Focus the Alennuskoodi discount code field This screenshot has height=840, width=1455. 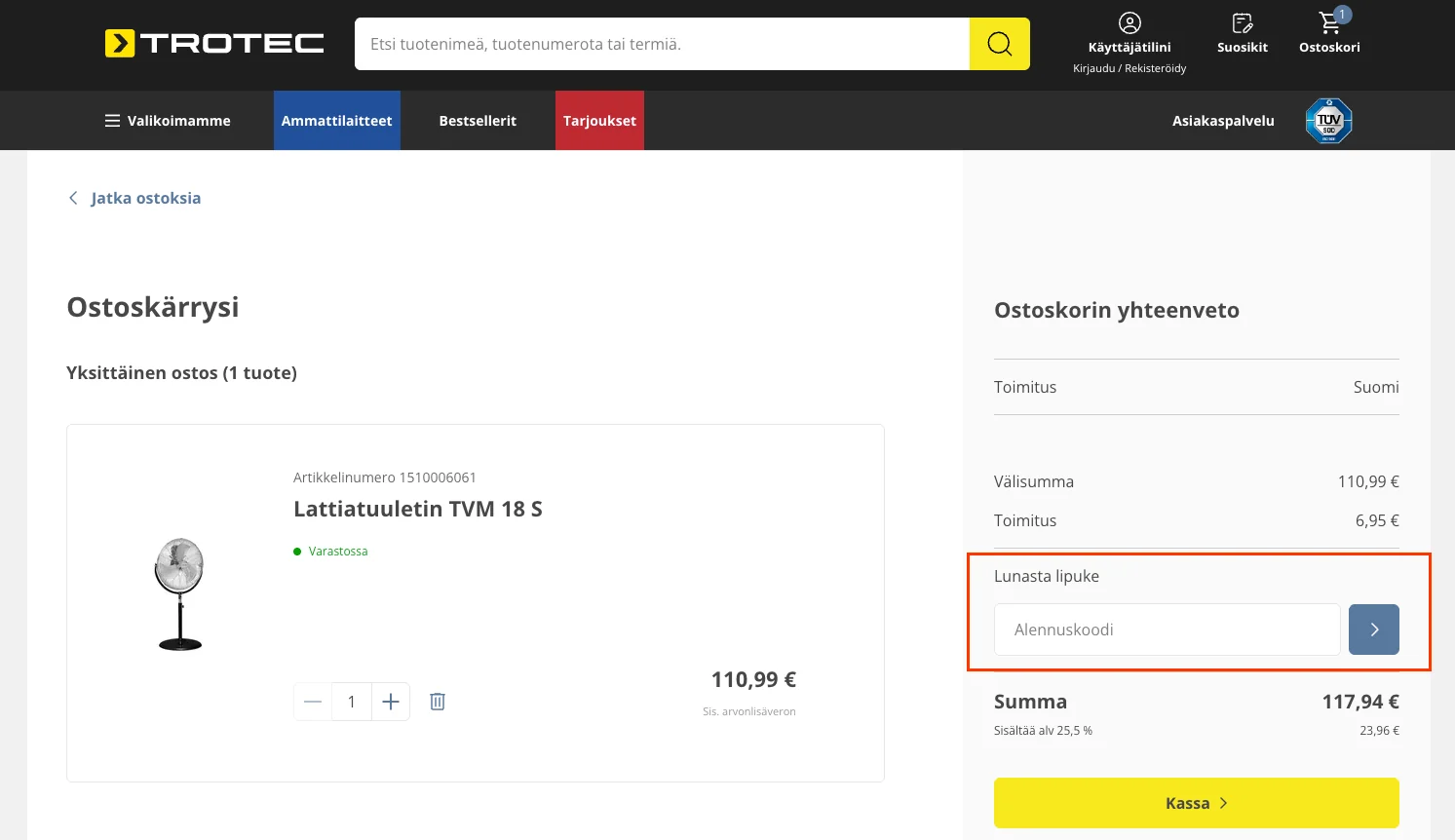coord(1168,630)
